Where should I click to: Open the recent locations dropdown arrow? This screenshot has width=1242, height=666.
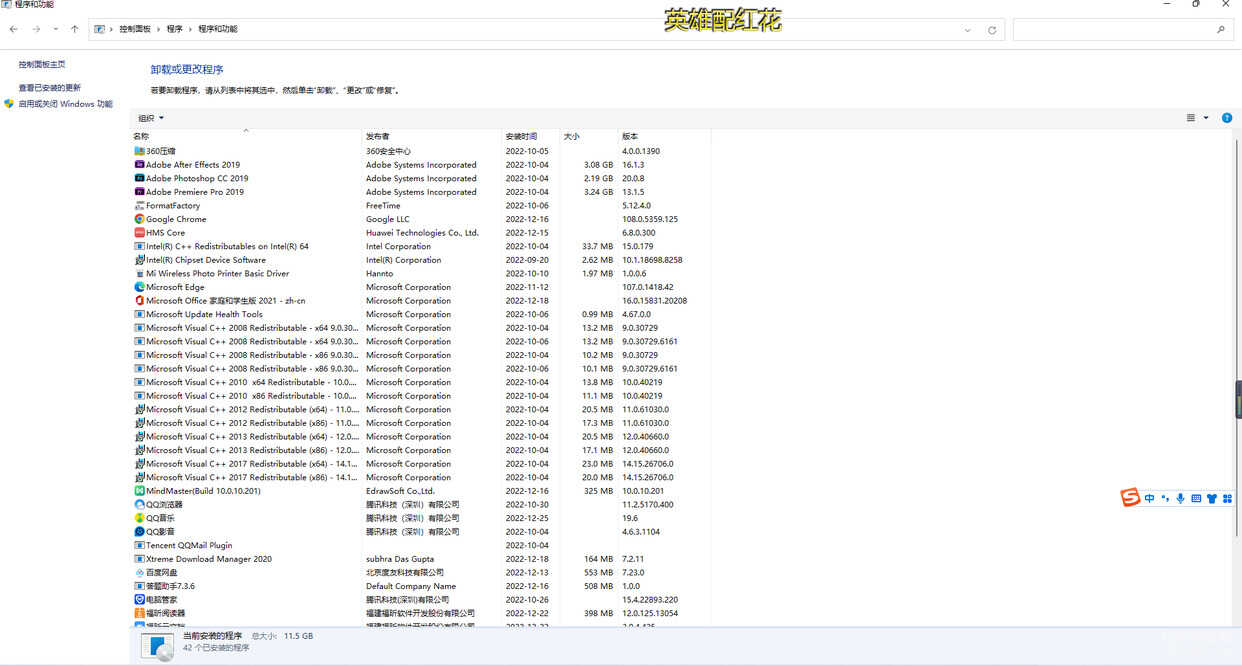click(x=55, y=29)
